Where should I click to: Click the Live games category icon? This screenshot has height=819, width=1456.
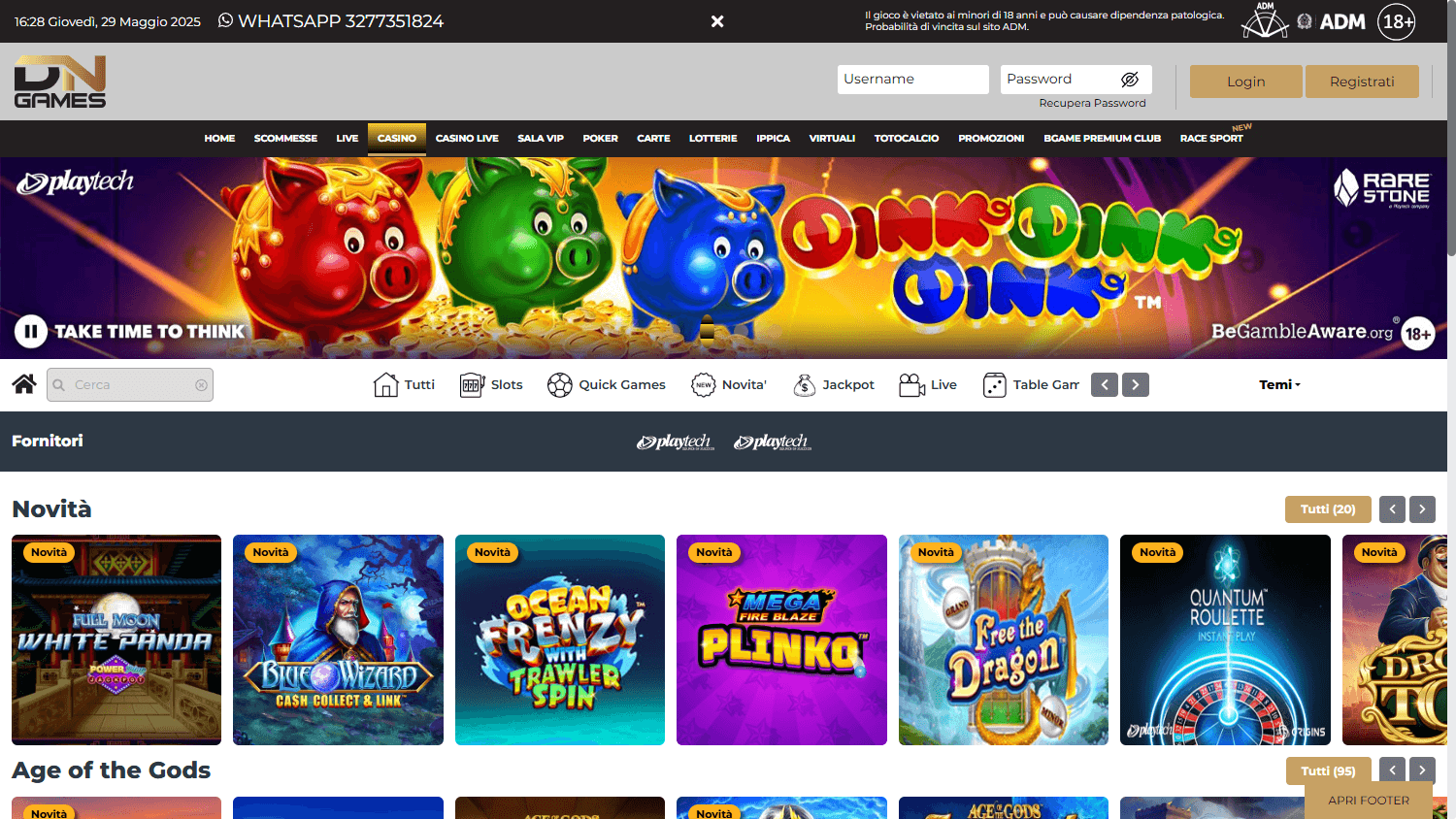910,384
